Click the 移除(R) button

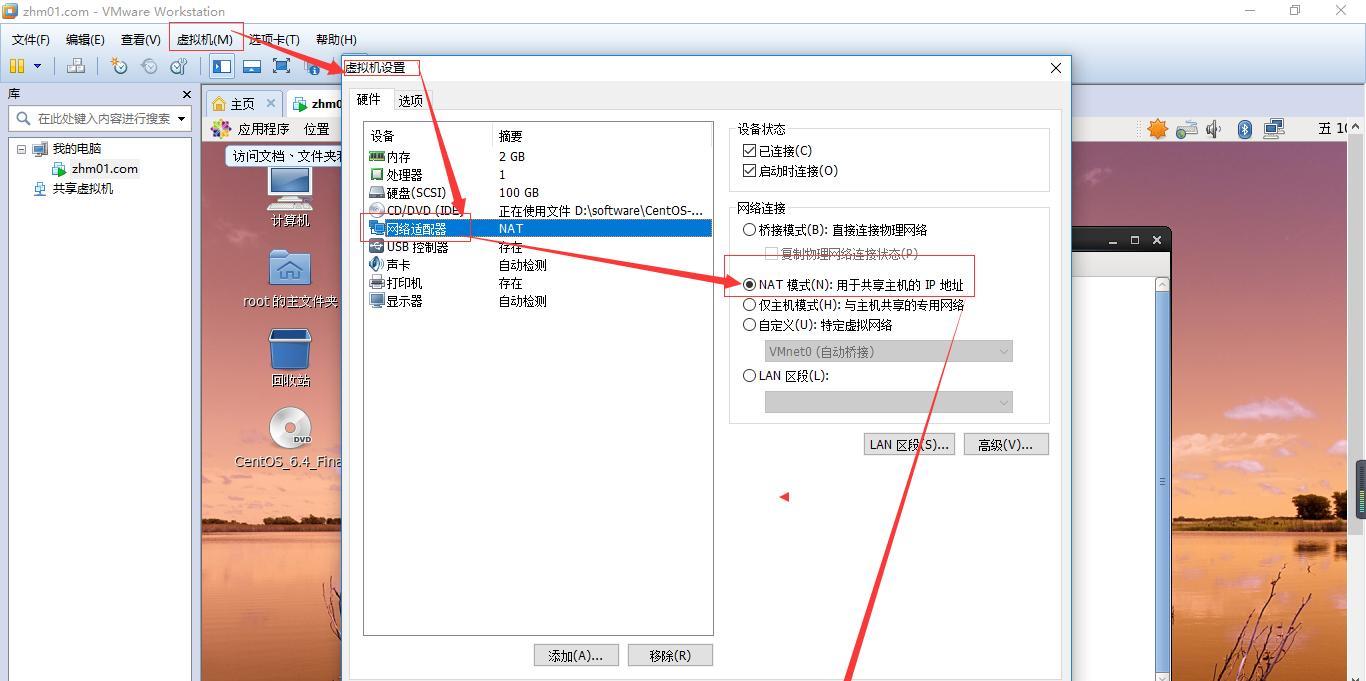(x=670, y=655)
